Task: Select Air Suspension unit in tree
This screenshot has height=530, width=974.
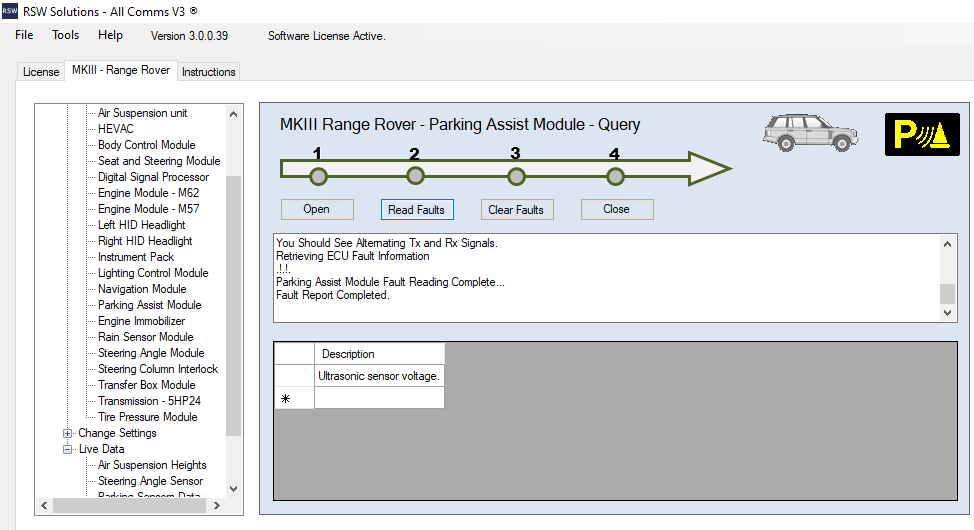Action: (x=142, y=113)
